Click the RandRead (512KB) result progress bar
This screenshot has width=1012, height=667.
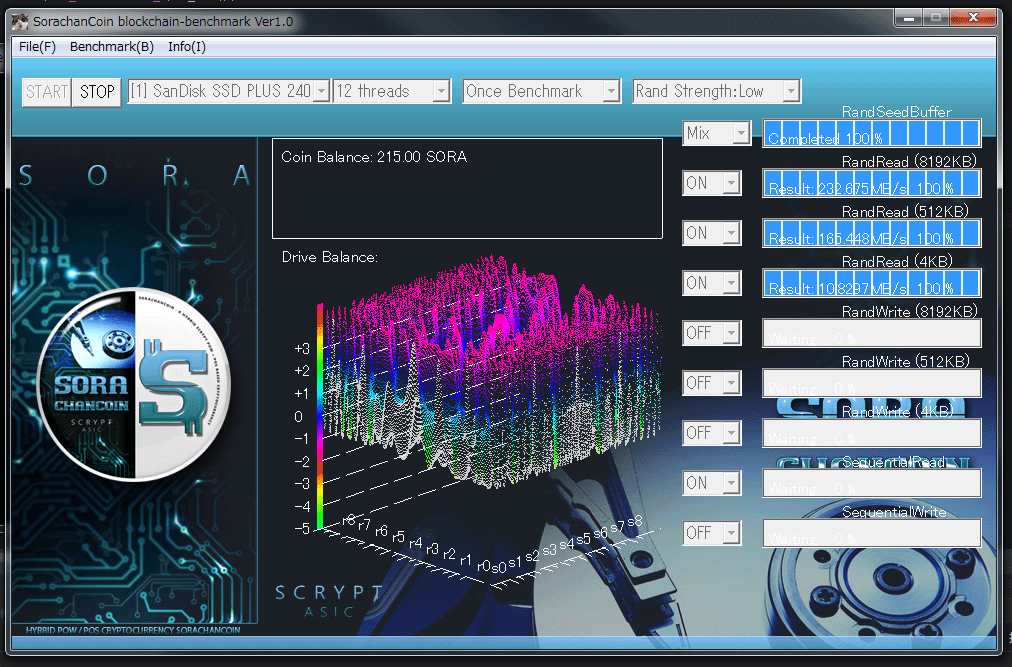tap(871, 233)
